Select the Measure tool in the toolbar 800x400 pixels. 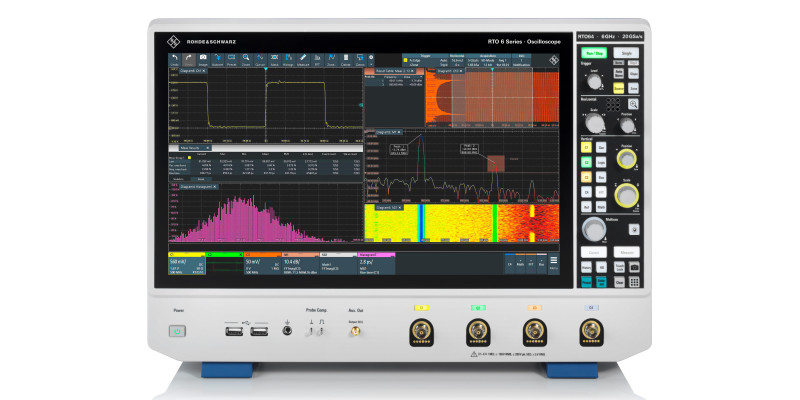point(300,59)
